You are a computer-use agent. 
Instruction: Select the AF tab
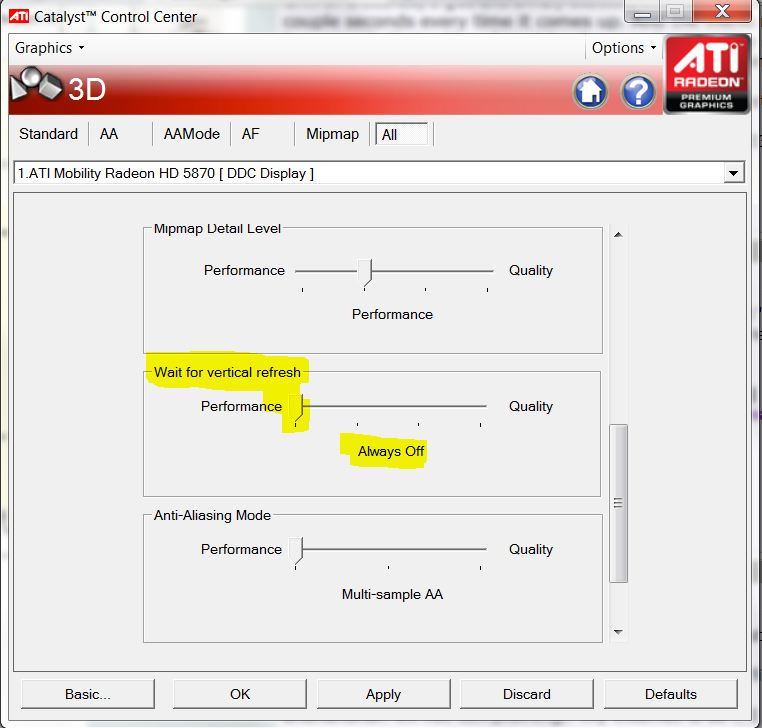[251, 134]
